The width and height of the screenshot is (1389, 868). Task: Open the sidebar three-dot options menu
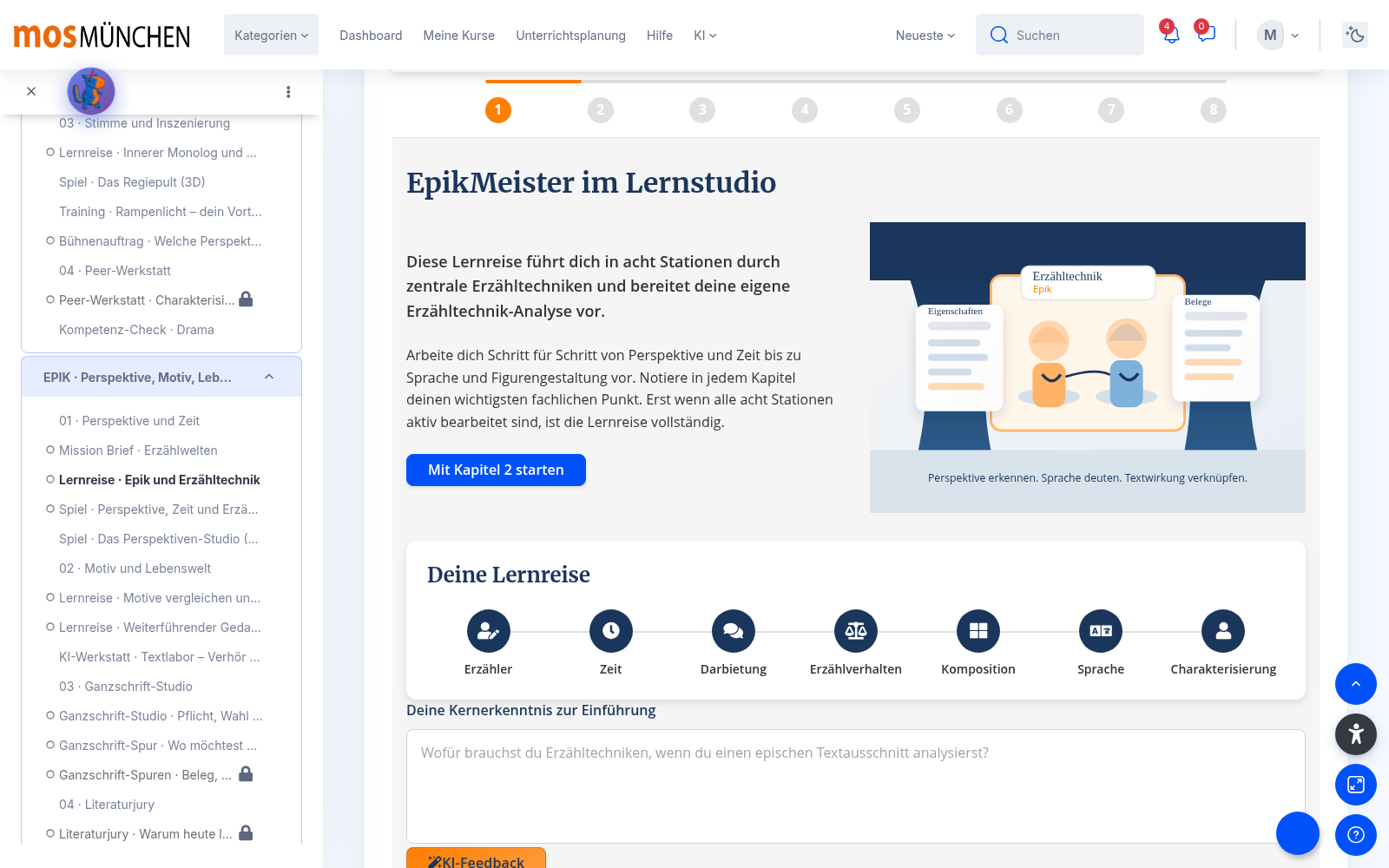288,91
